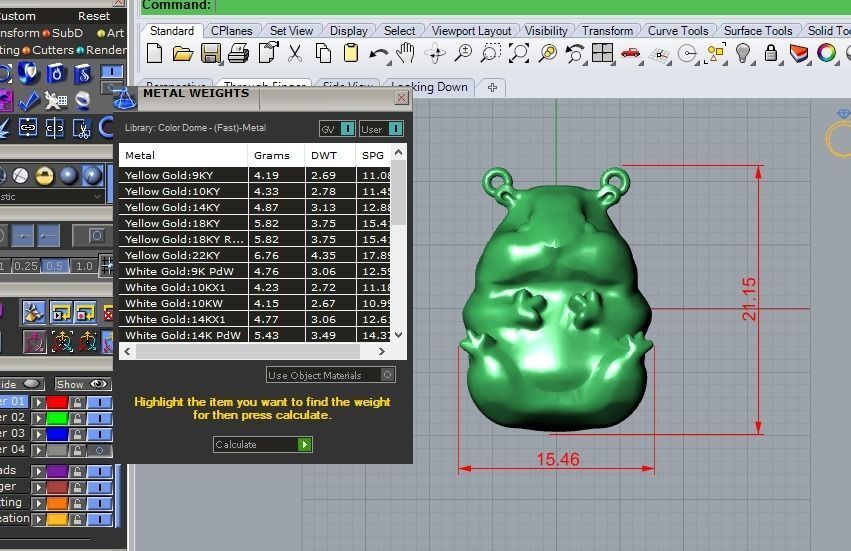The width and height of the screenshot is (851, 551).
Task: Click the blue checkmark icon
Action: click(28, 100)
